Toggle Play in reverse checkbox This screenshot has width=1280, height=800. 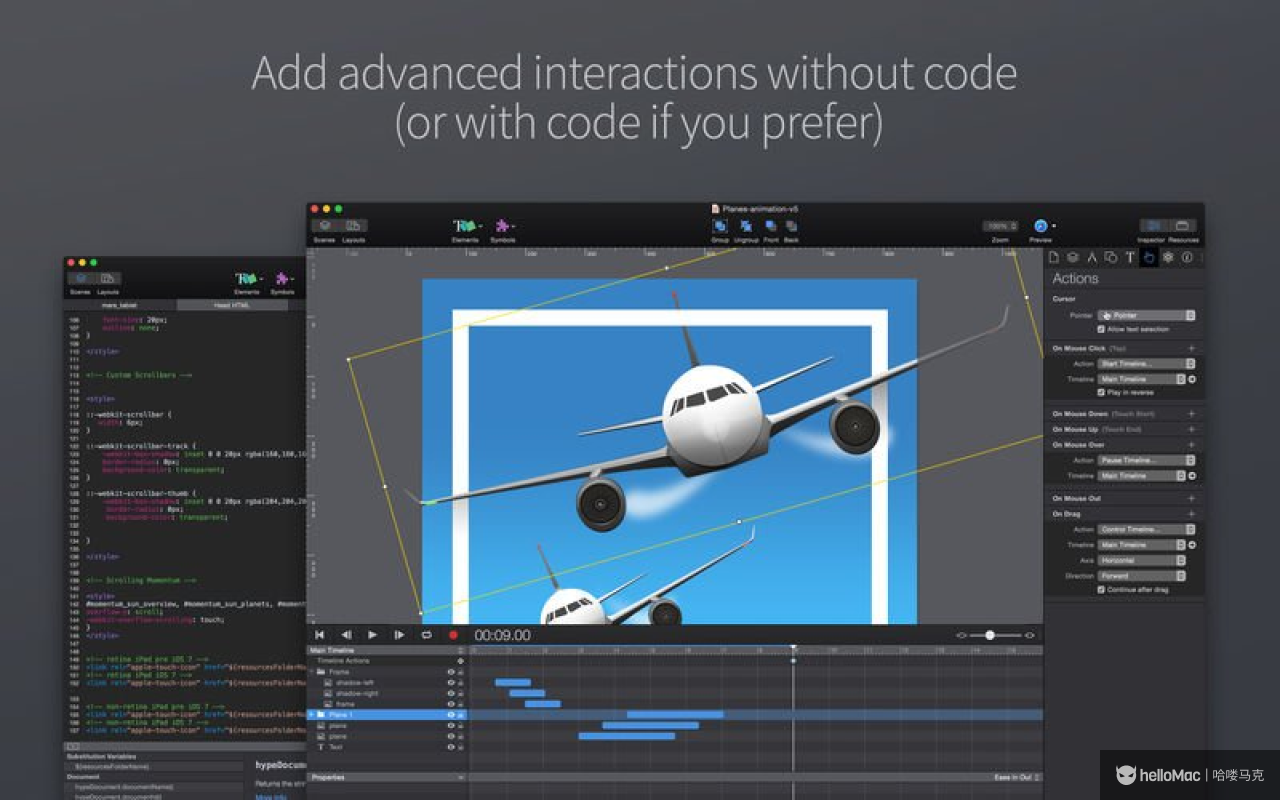(1101, 392)
